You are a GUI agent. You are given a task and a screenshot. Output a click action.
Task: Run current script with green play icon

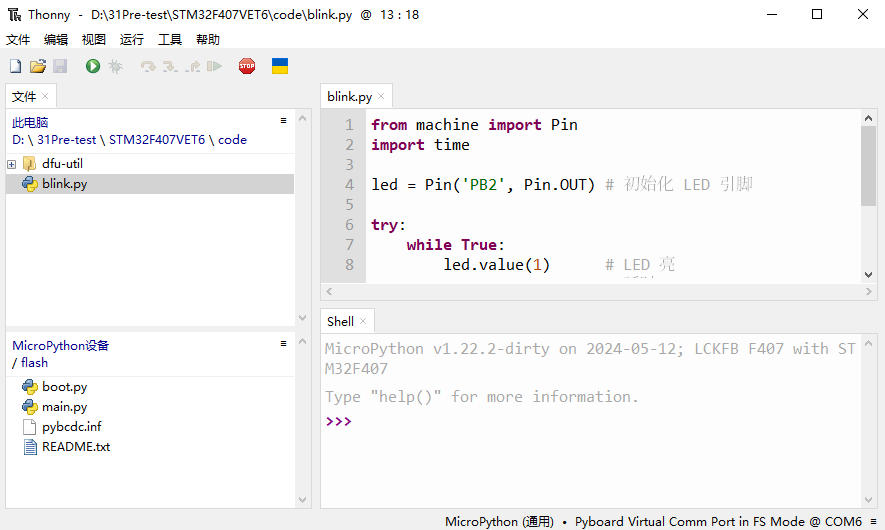tap(93, 67)
